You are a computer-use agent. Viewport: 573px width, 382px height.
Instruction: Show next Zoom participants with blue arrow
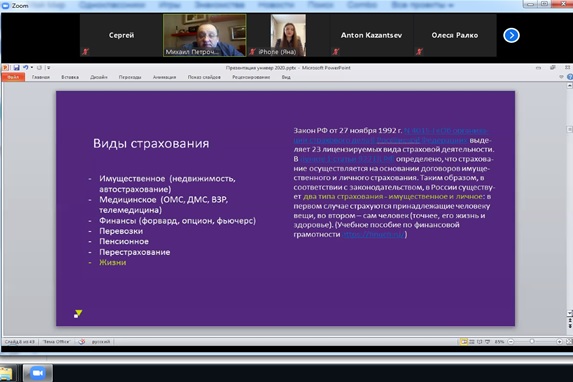click(511, 35)
